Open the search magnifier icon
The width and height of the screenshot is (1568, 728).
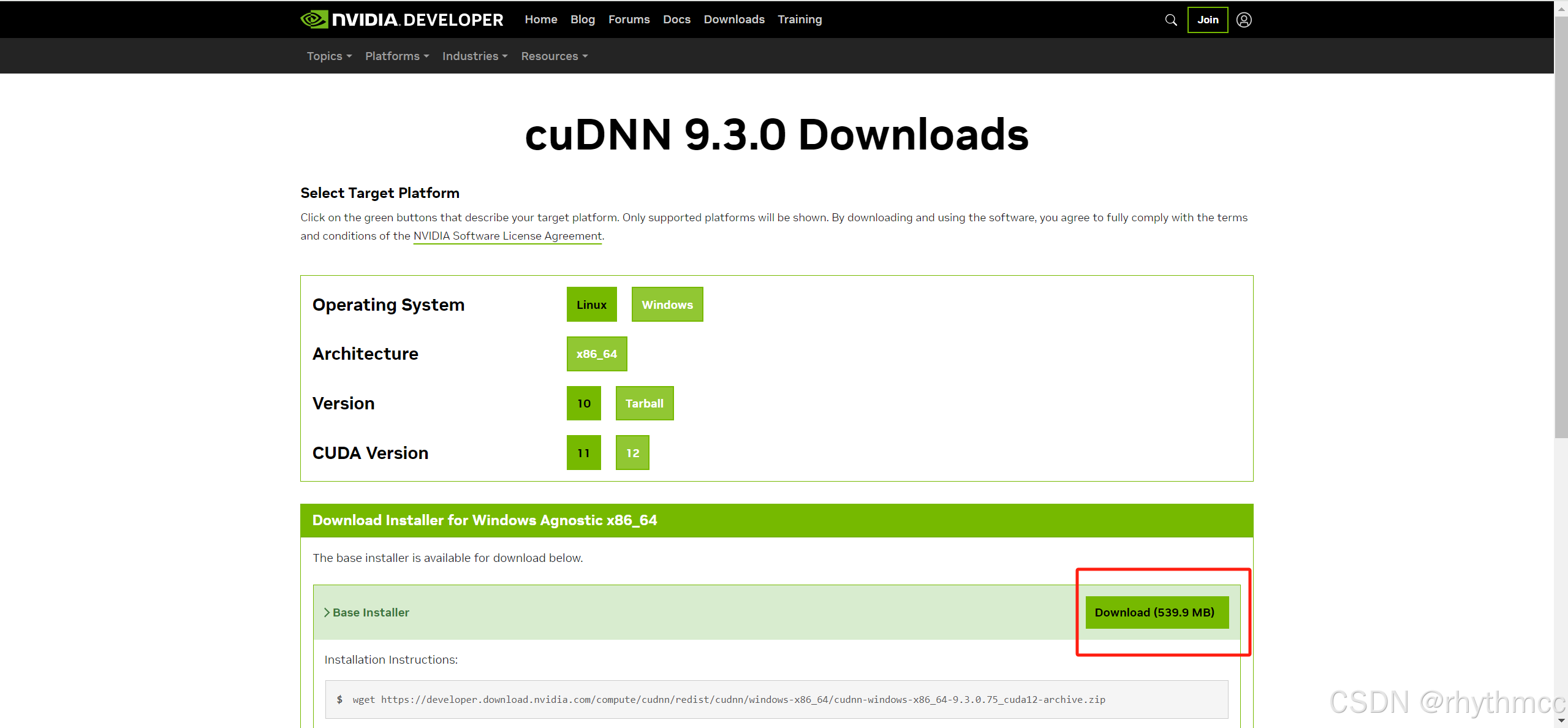pyautogui.click(x=1170, y=20)
